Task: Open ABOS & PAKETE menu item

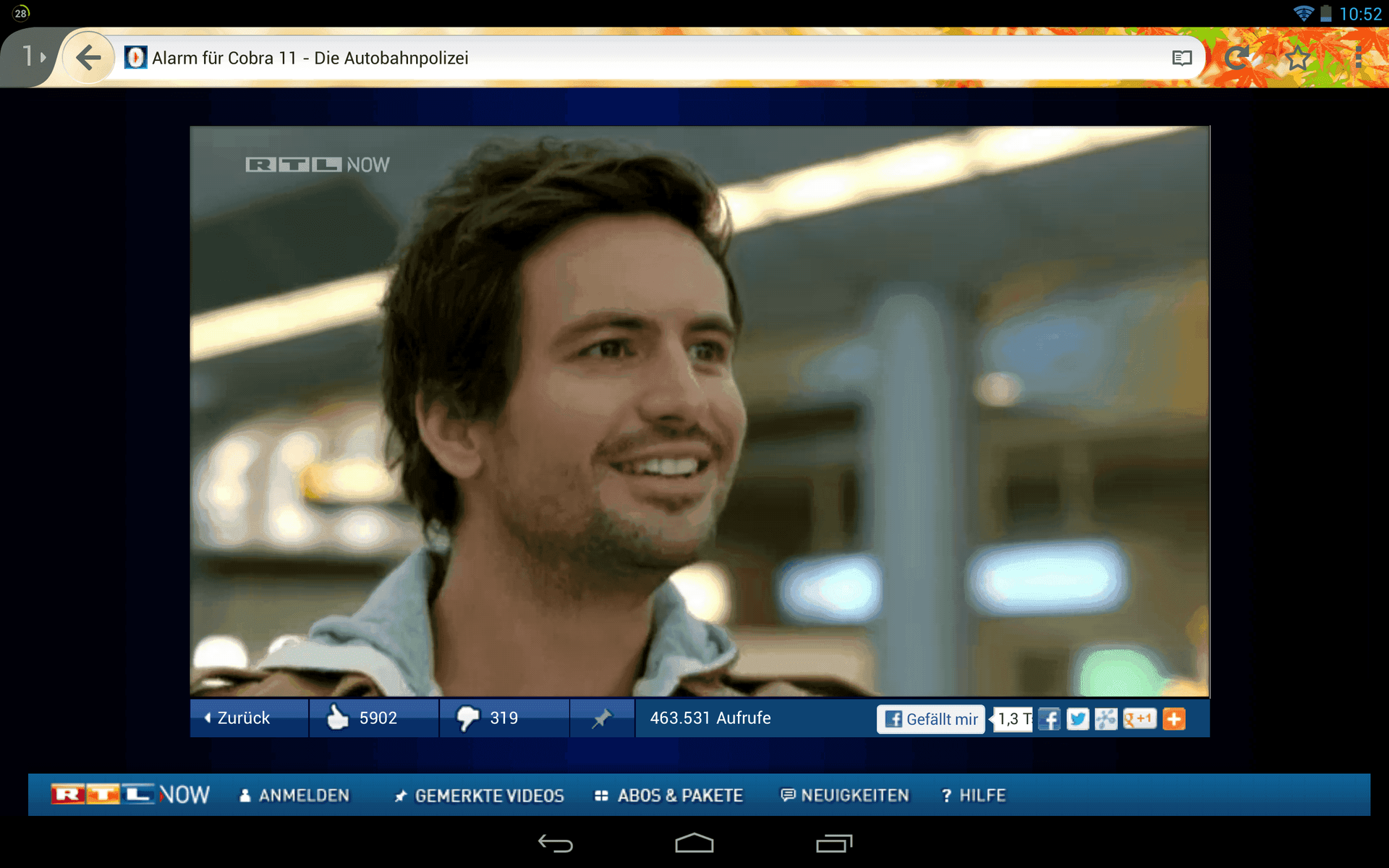Action: (668, 796)
